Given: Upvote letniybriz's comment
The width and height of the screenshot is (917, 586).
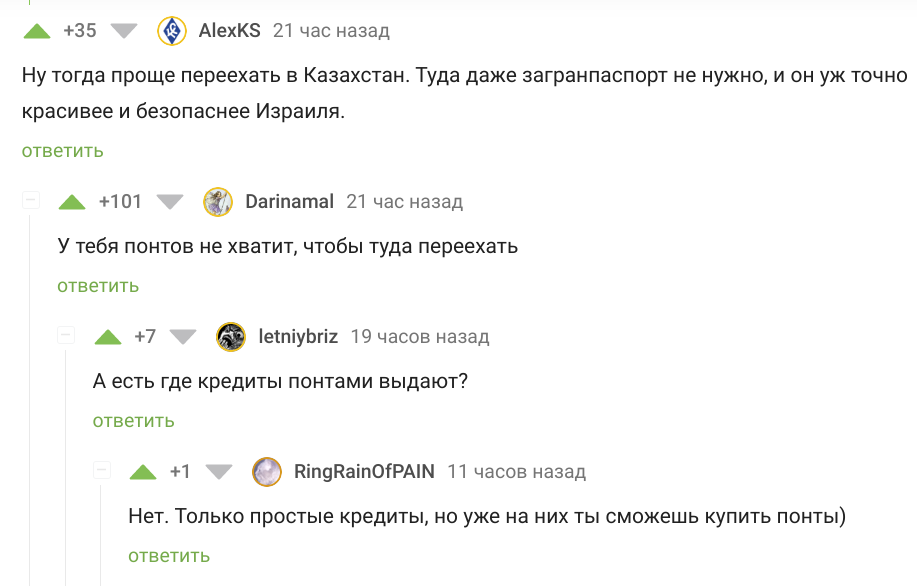Looking at the screenshot, I should click(107, 337).
